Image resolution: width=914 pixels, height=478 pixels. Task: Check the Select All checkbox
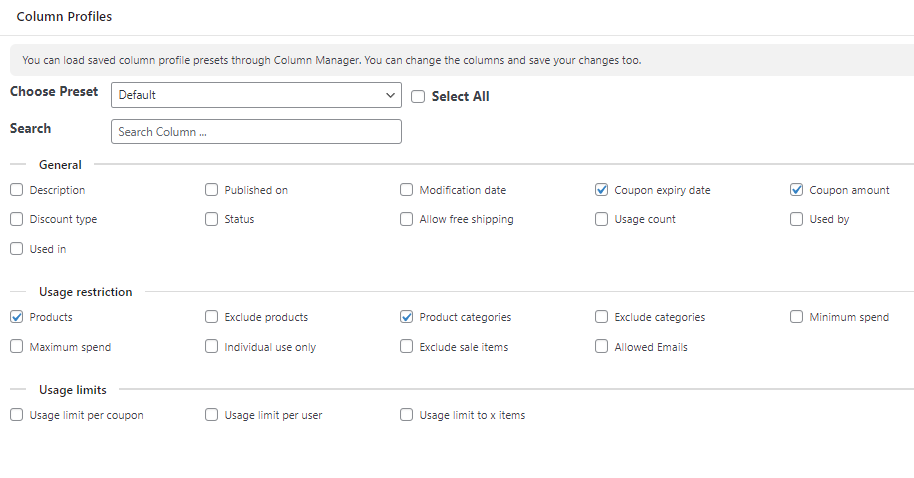click(x=418, y=97)
